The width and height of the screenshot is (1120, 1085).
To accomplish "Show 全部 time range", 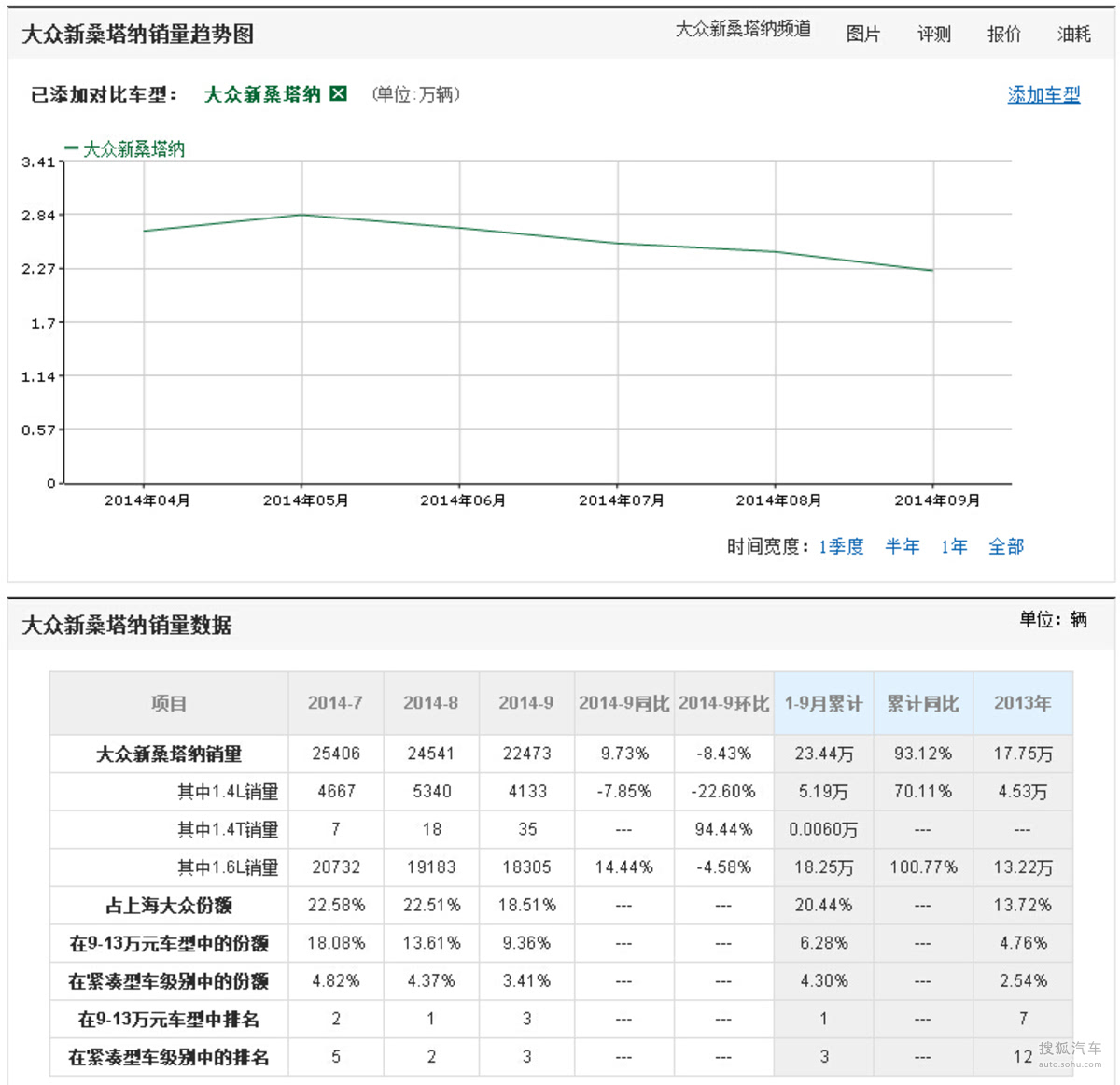I will [1006, 546].
